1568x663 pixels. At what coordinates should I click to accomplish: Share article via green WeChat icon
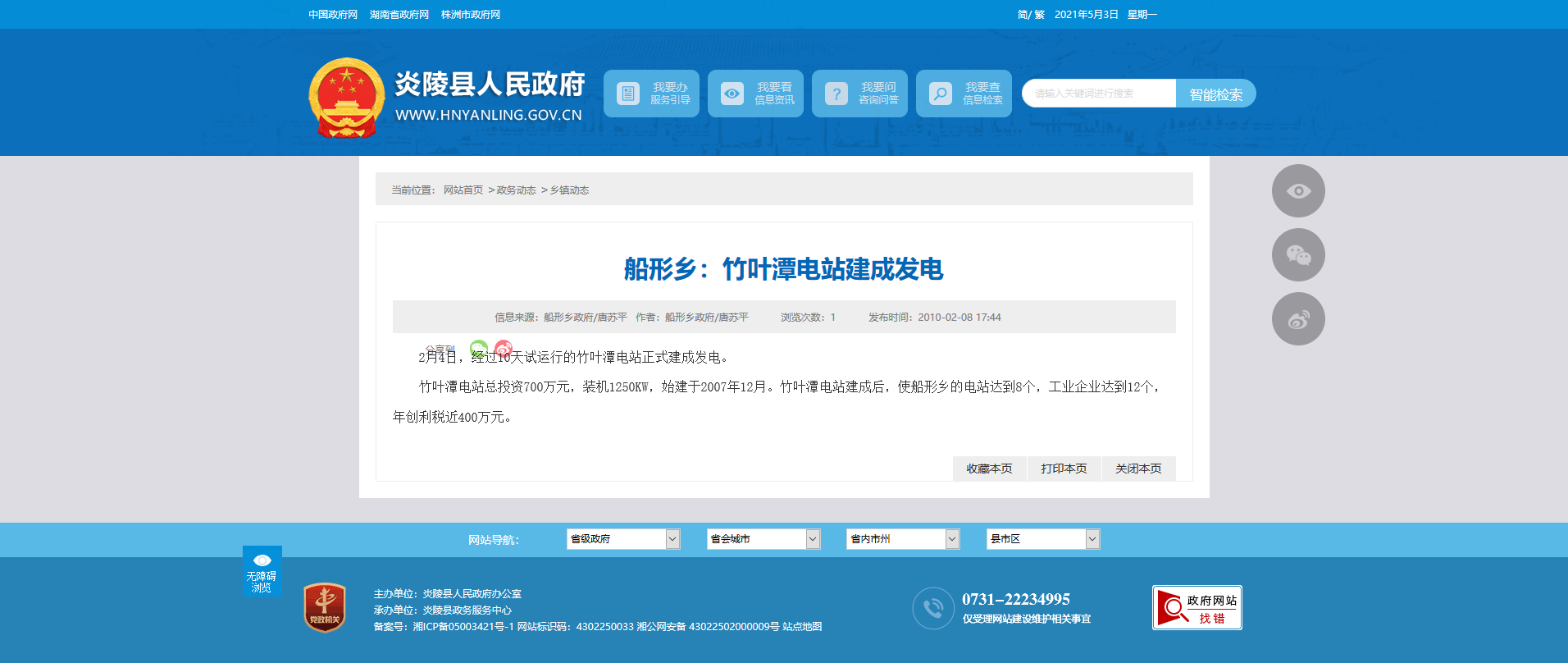(x=479, y=348)
